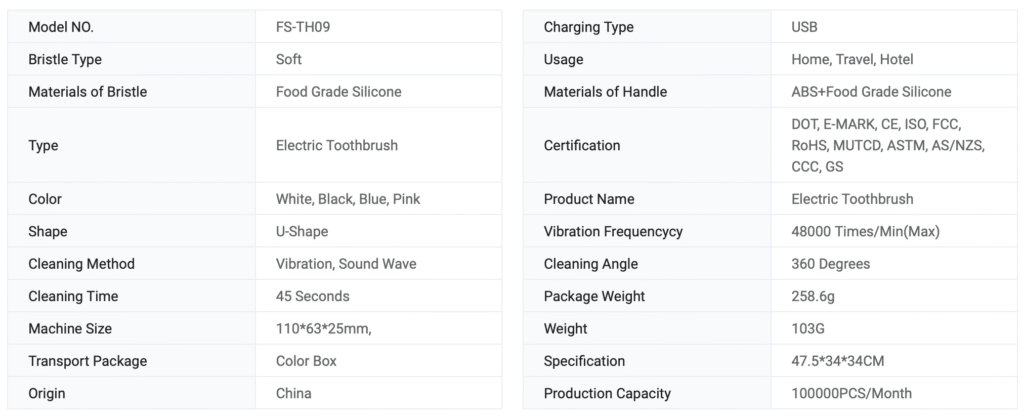Click the White, Black, Blue, Pink colors

coord(347,199)
